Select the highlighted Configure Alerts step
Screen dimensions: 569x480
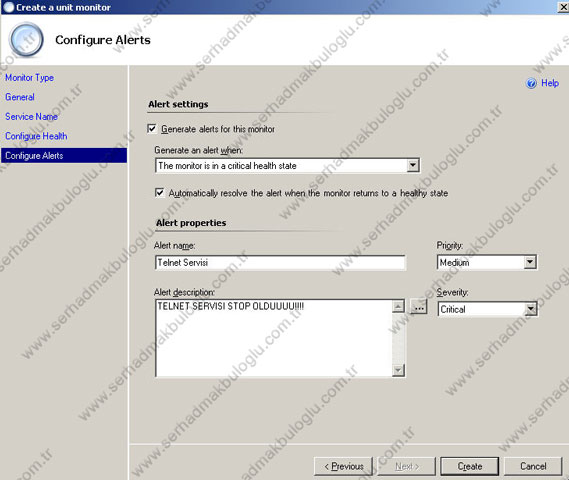(x=64, y=156)
